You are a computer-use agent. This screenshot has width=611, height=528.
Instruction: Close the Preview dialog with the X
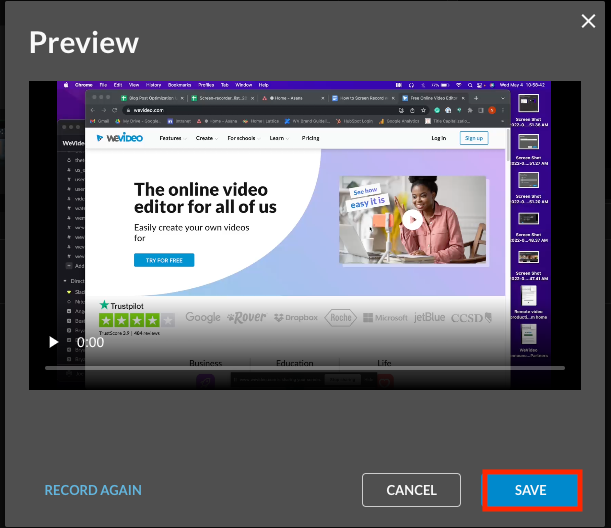click(x=588, y=21)
